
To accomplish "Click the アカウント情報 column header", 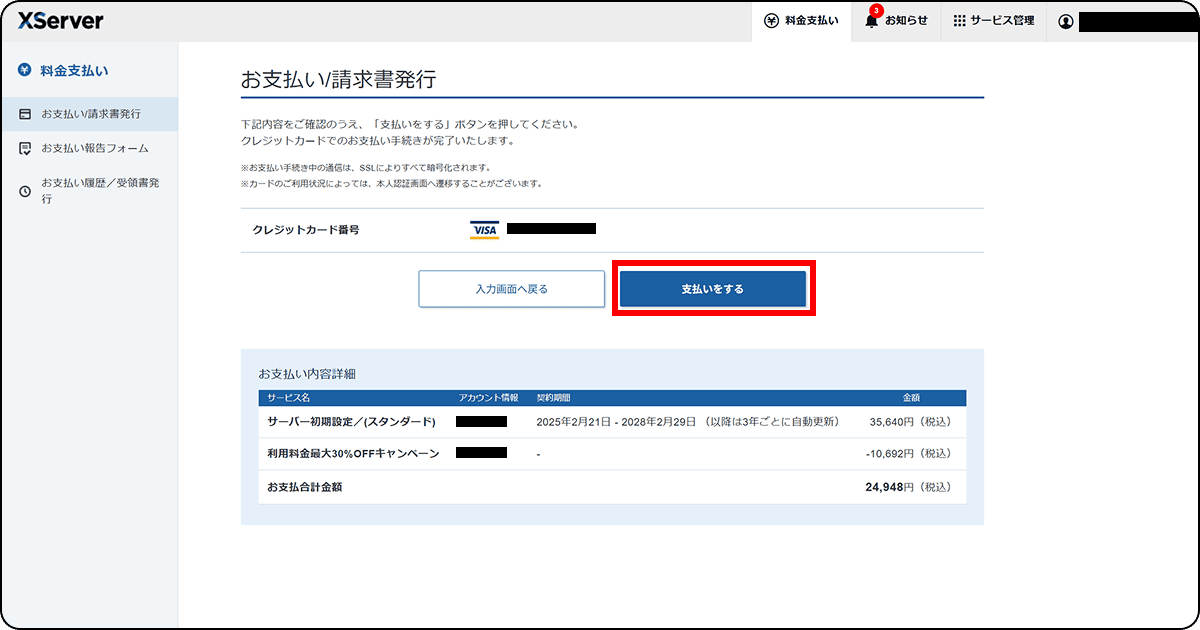I will pos(488,397).
